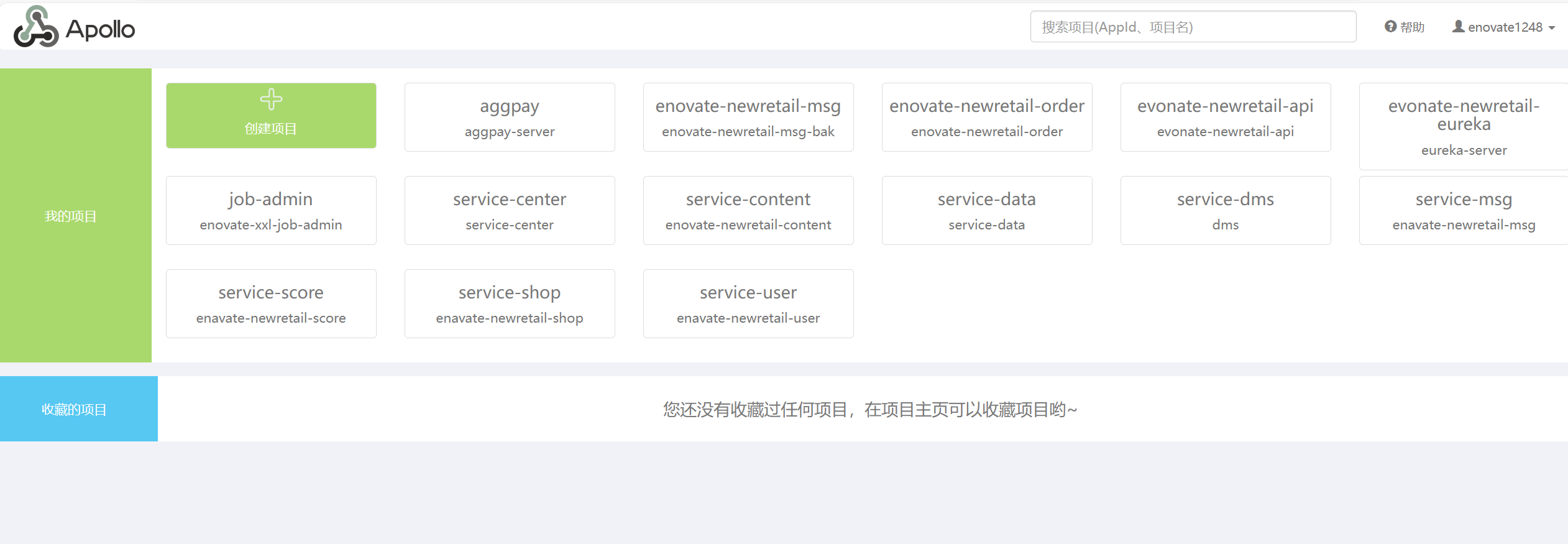
Task: Focus the 搜索项目 search input field
Action: click(1193, 27)
